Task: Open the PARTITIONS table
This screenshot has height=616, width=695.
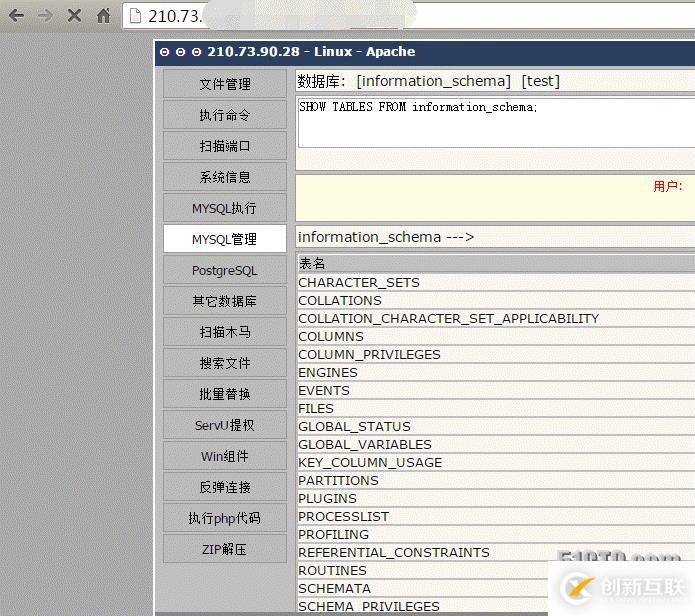Action: 338,480
